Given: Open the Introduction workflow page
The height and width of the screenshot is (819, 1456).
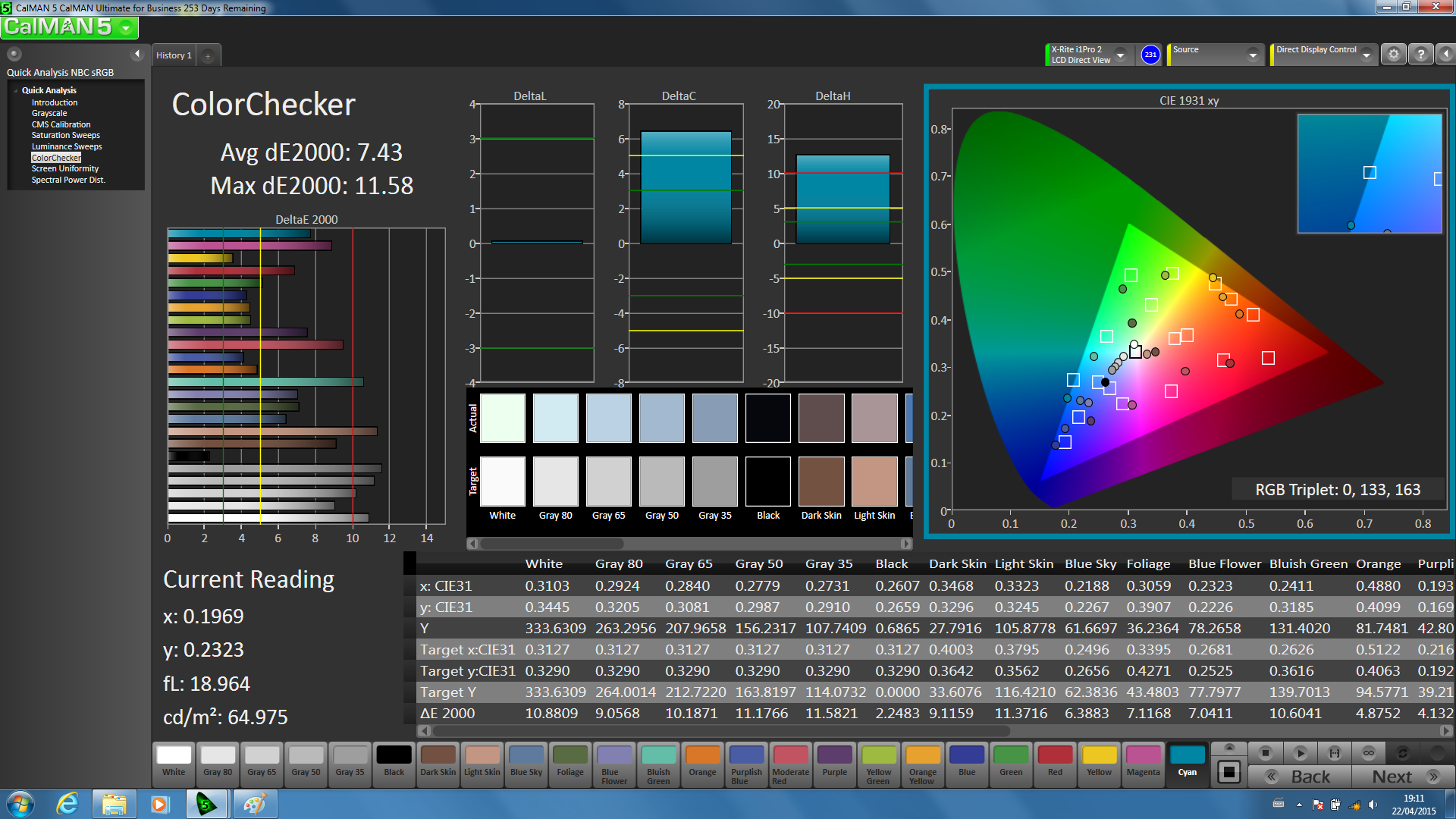Looking at the screenshot, I should [55, 102].
